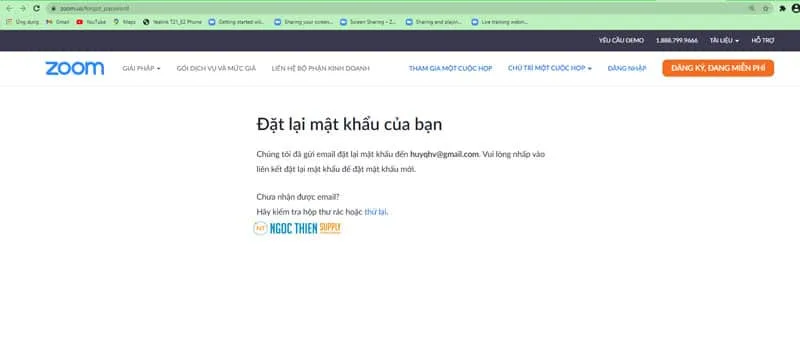Viewport: 800px width, 363px height.
Task: Open the 'Sharing and playin...' bookmark
Action: (434, 22)
